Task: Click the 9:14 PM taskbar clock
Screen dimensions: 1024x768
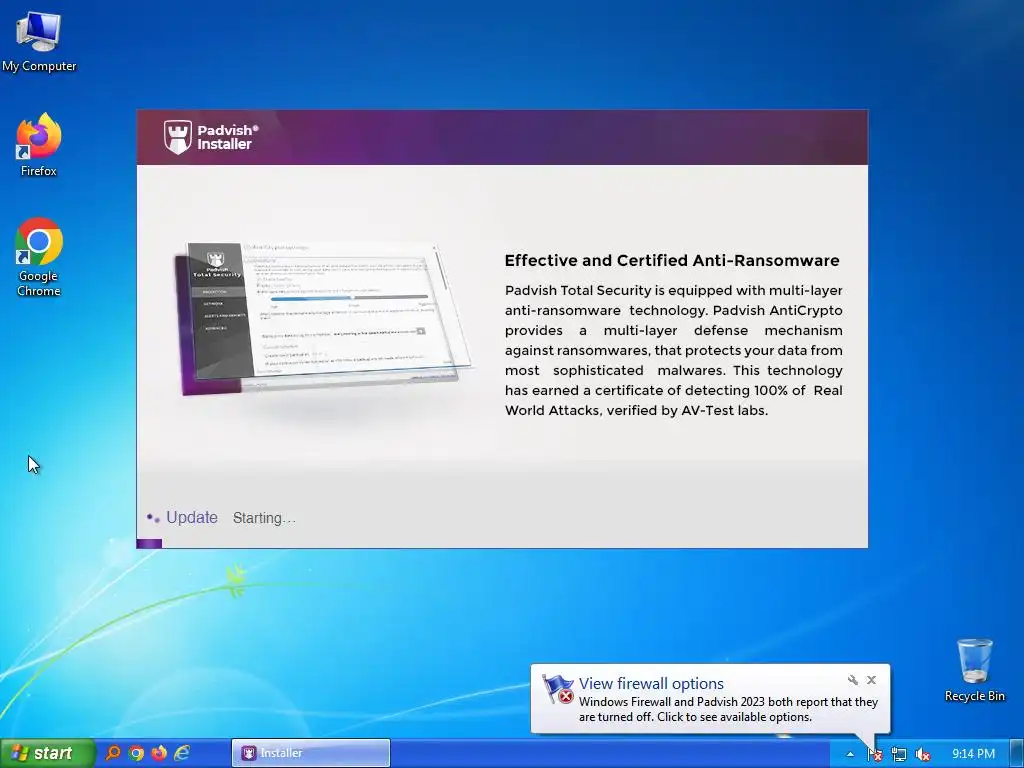Action: pos(973,754)
